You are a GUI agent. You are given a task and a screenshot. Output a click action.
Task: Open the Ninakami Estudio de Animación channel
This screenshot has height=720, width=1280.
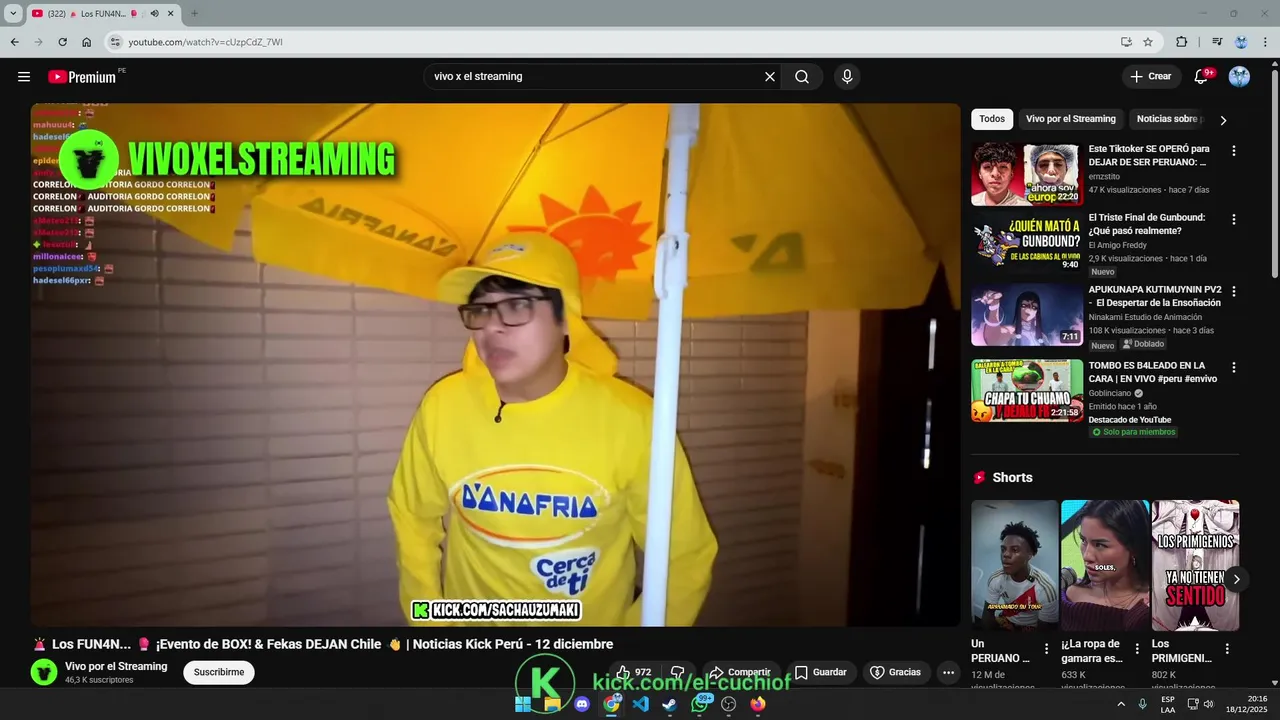pos(1145,317)
